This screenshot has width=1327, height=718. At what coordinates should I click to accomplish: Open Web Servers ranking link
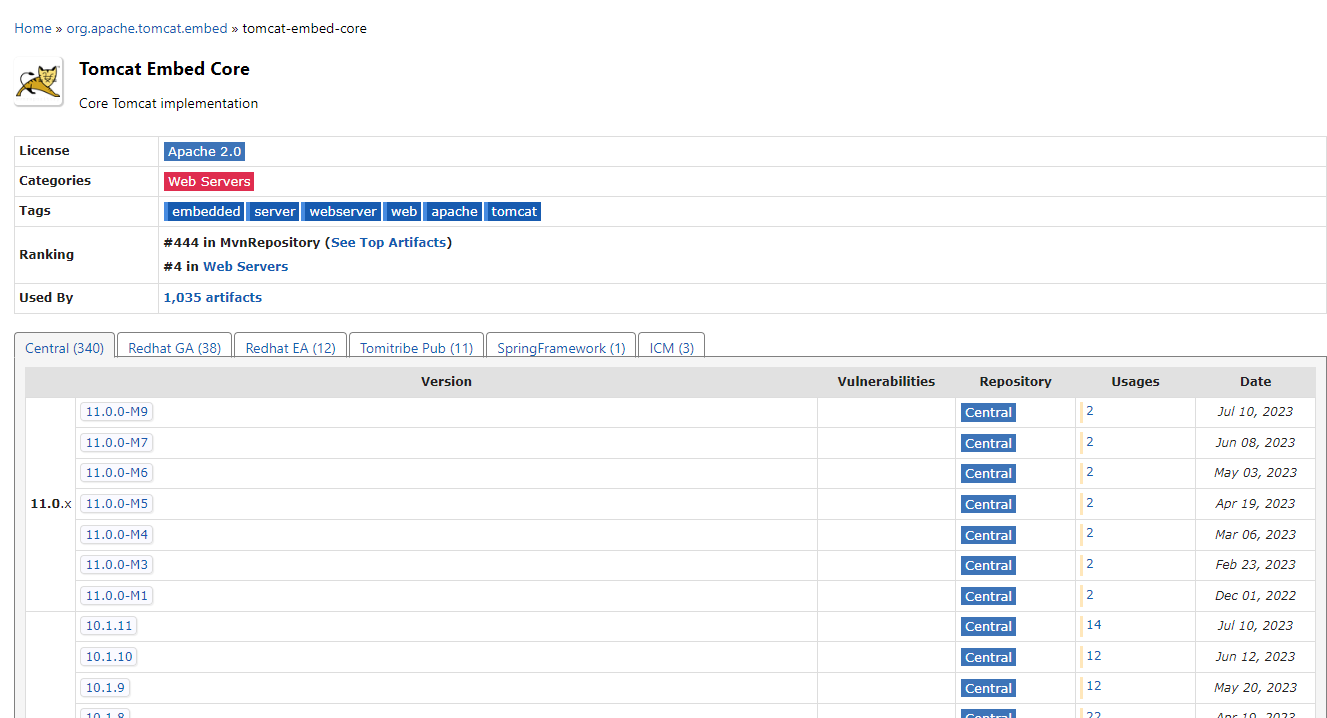[x=245, y=266]
